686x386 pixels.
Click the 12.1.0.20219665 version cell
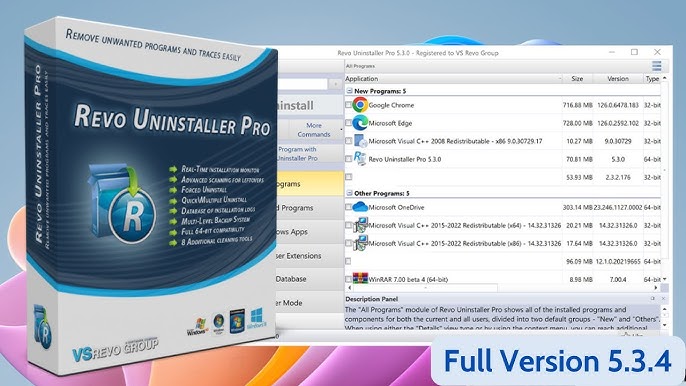pos(618,261)
